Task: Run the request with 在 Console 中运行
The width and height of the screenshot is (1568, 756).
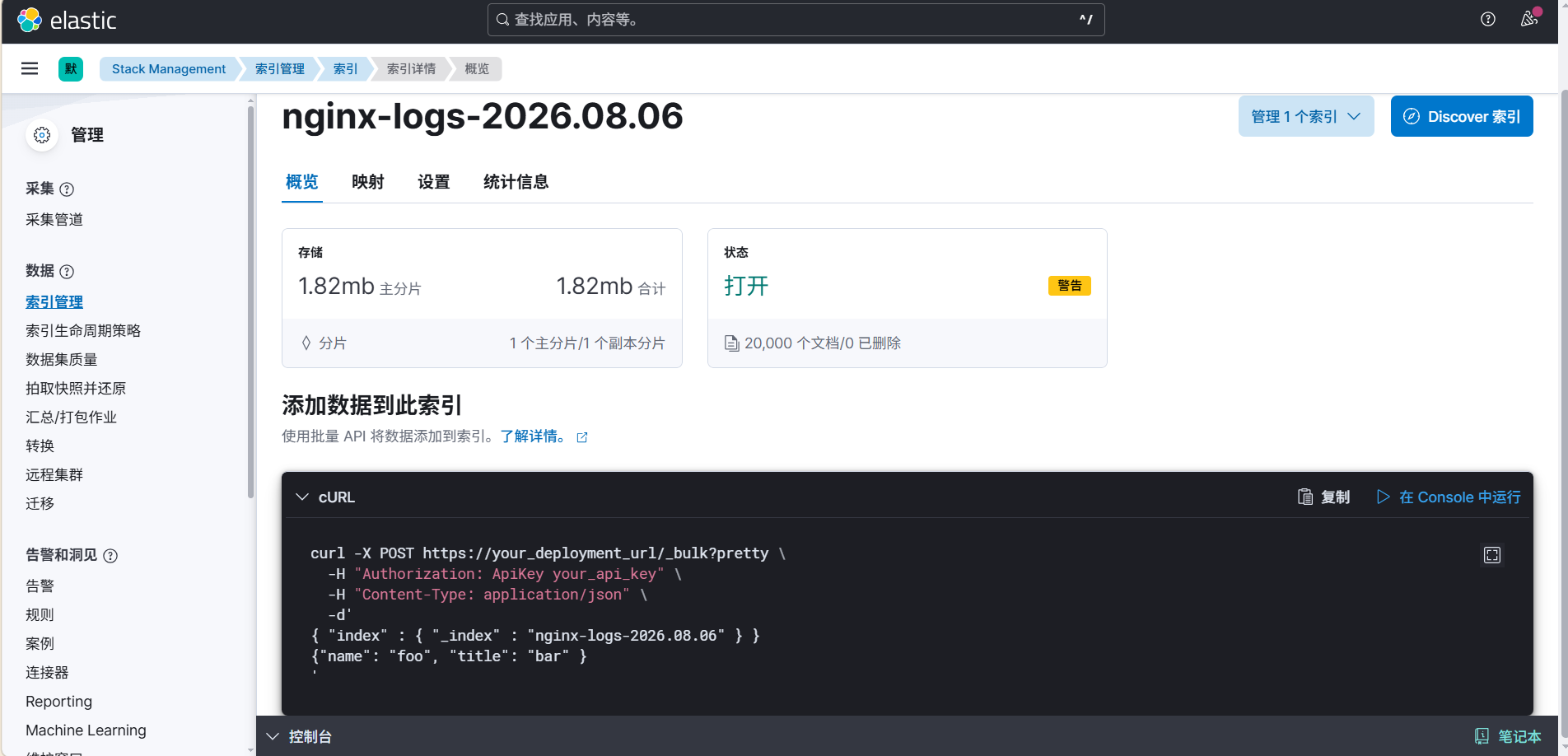Action: point(1449,497)
